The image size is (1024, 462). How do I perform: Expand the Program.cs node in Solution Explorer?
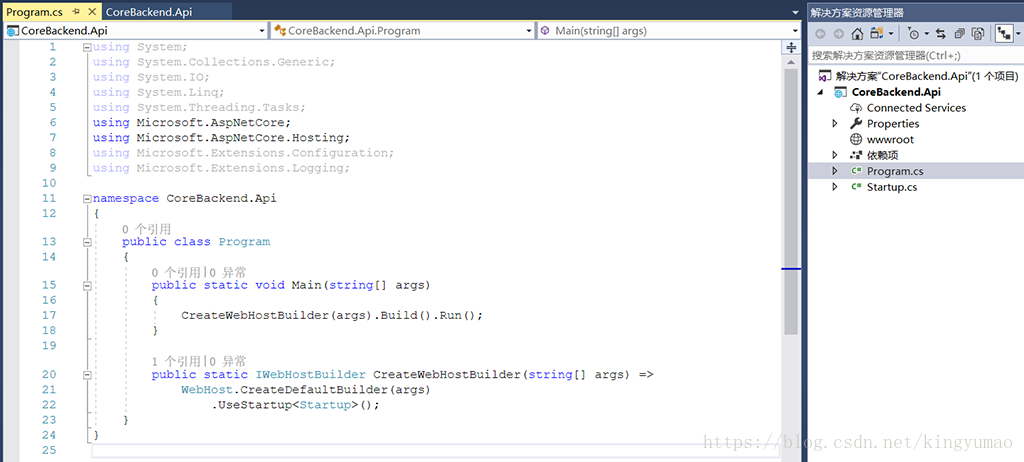point(835,171)
